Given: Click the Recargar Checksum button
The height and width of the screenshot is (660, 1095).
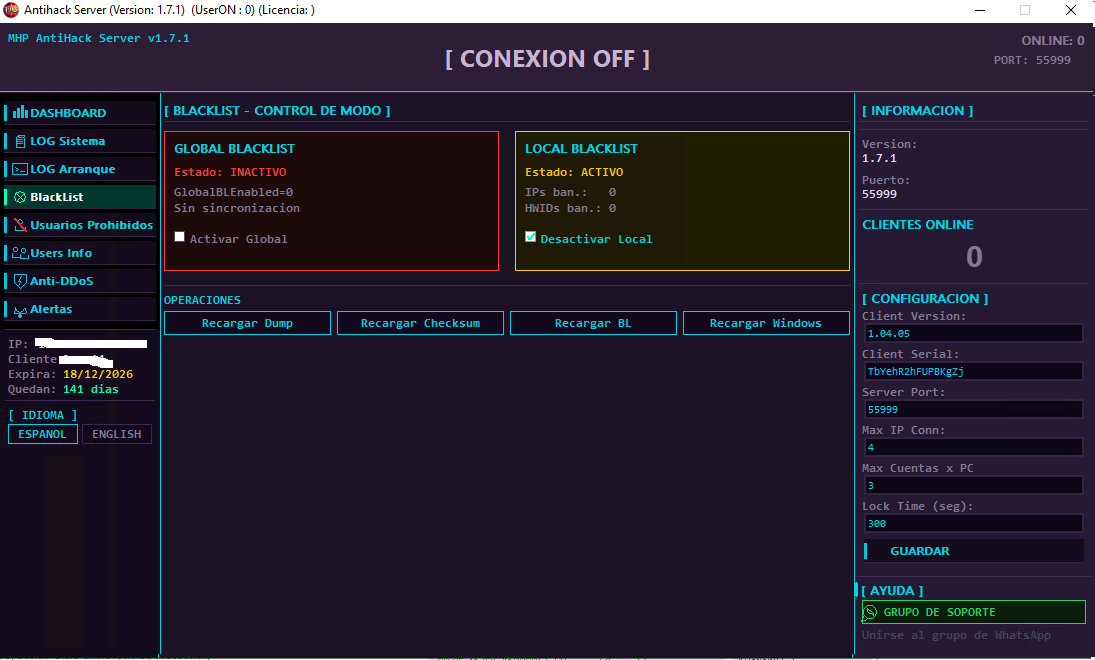Looking at the screenshot, I should point(420,323).
